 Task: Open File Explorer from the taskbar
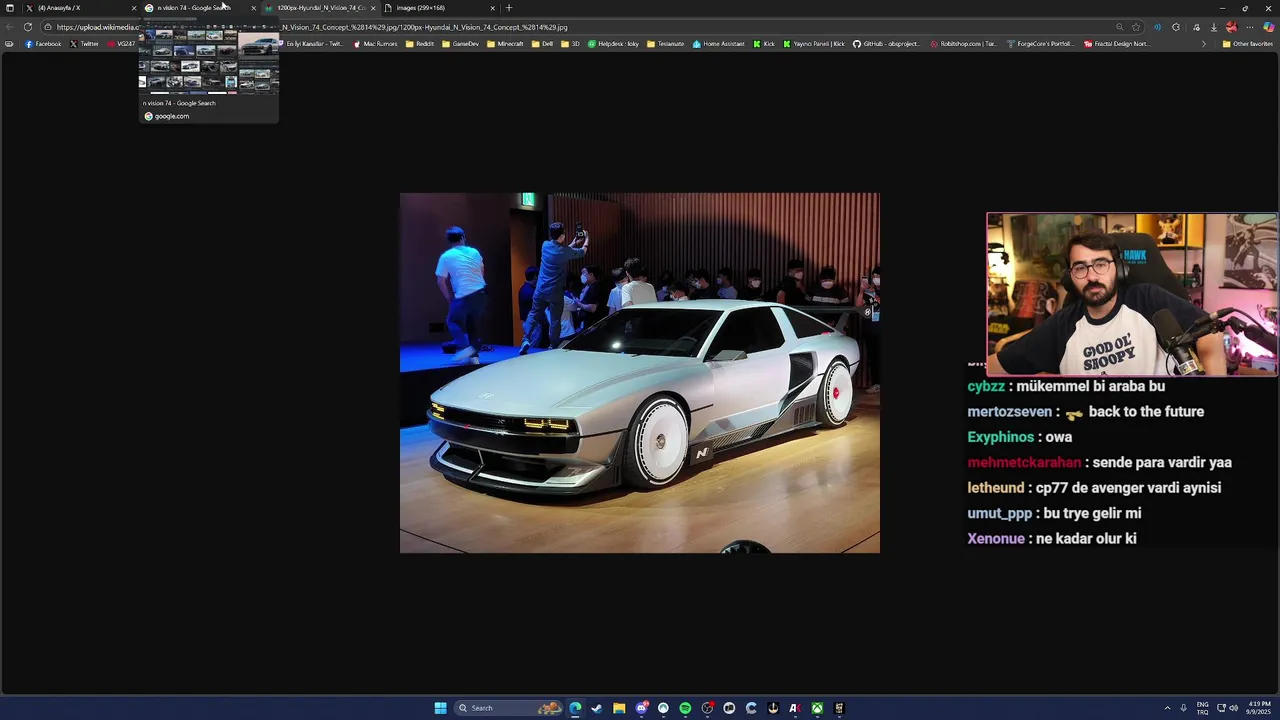[x=619, y=708]
